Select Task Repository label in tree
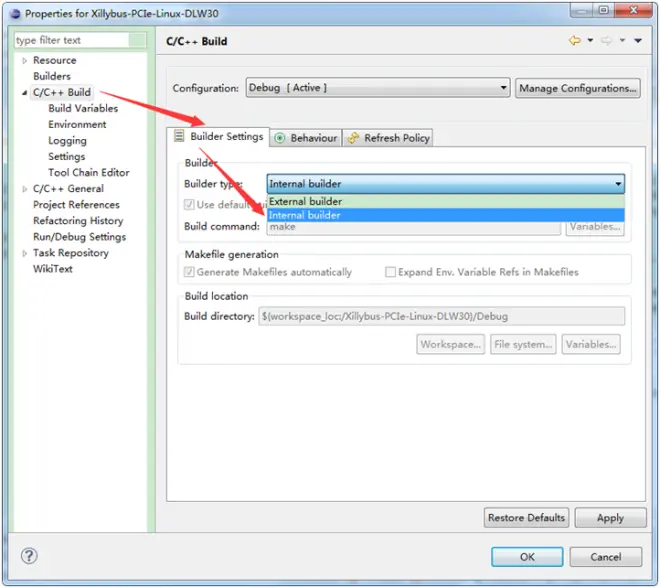The width and height of the screenshot is (660, 588). pos(71,253)
